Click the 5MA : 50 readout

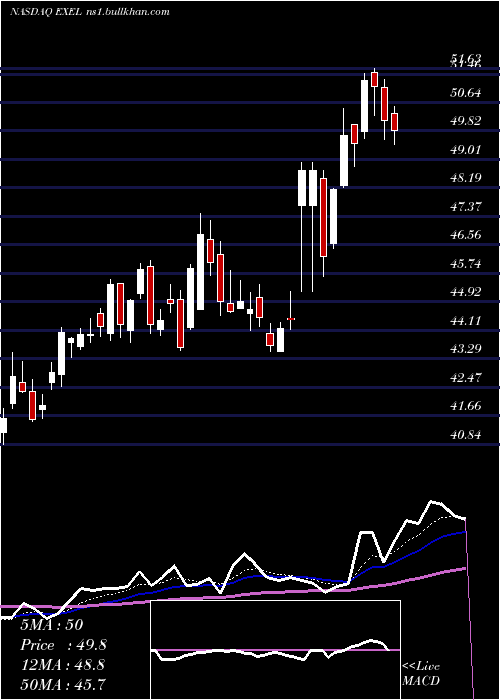pyautogui.click(x=51, y=625)
